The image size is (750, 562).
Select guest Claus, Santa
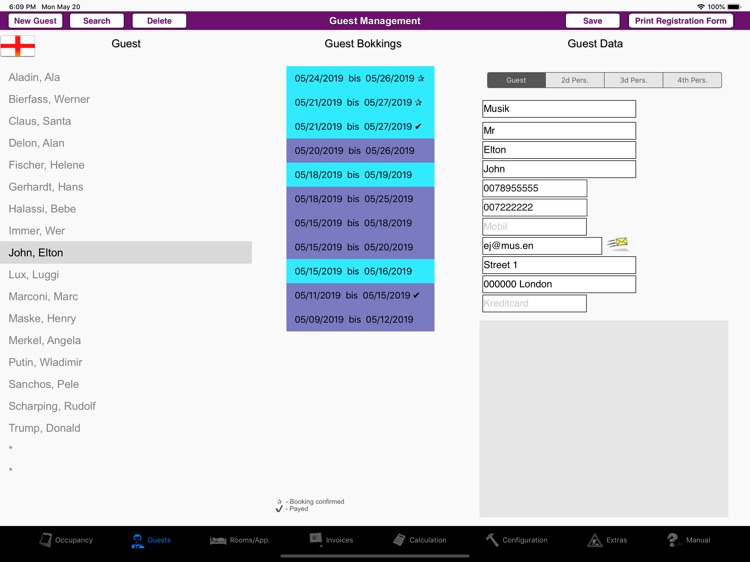[126, 121]
